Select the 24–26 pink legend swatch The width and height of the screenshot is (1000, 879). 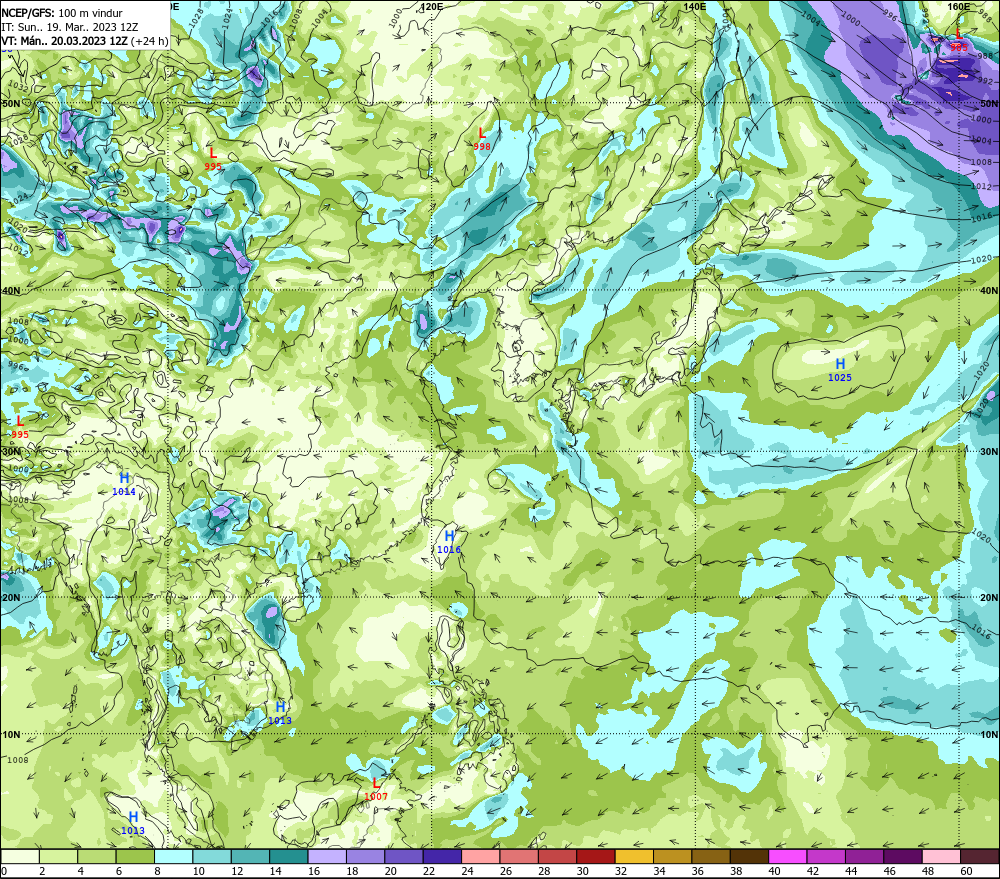[480, 856]
